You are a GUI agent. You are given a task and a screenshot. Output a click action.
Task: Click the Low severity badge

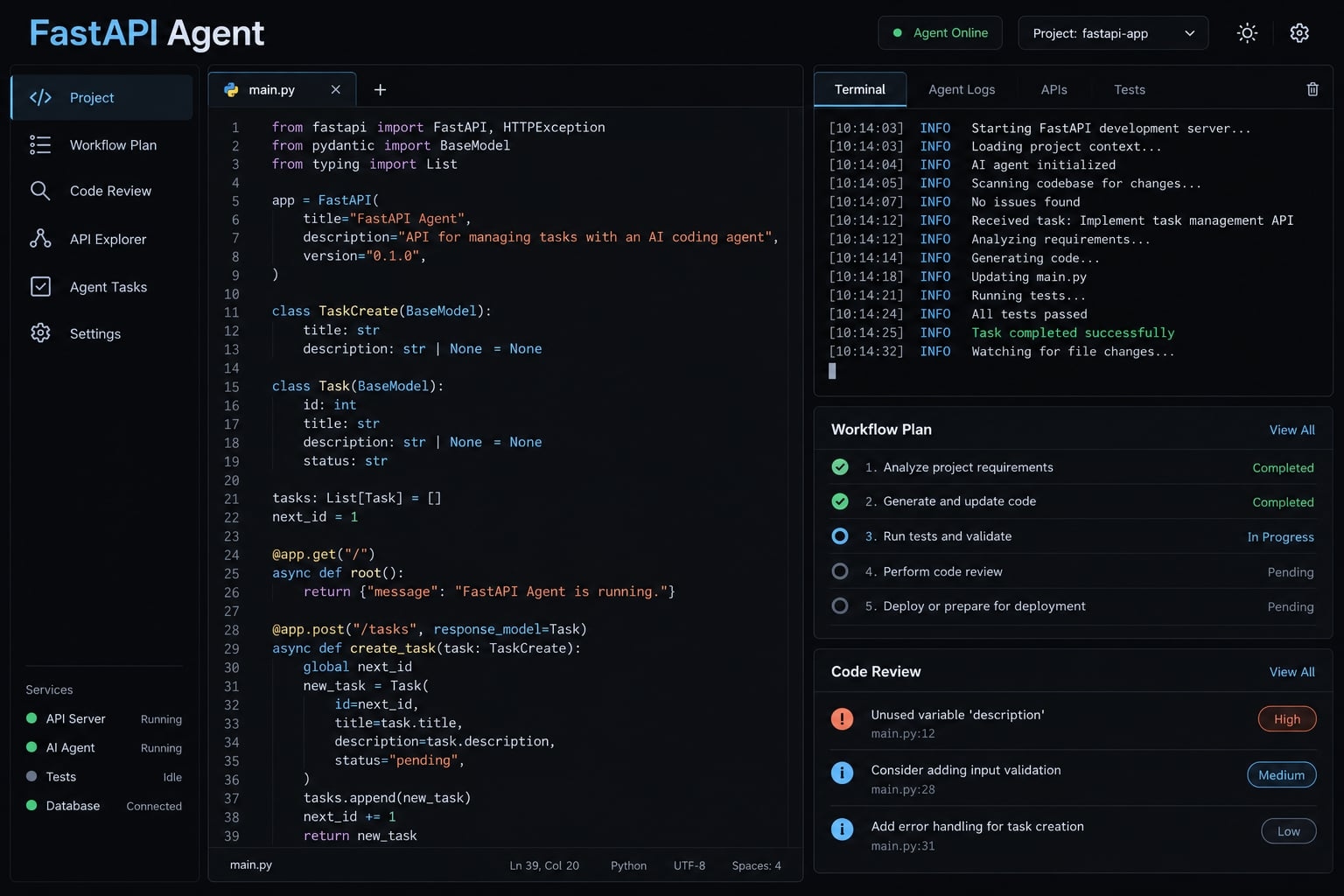click(1289, 831)
